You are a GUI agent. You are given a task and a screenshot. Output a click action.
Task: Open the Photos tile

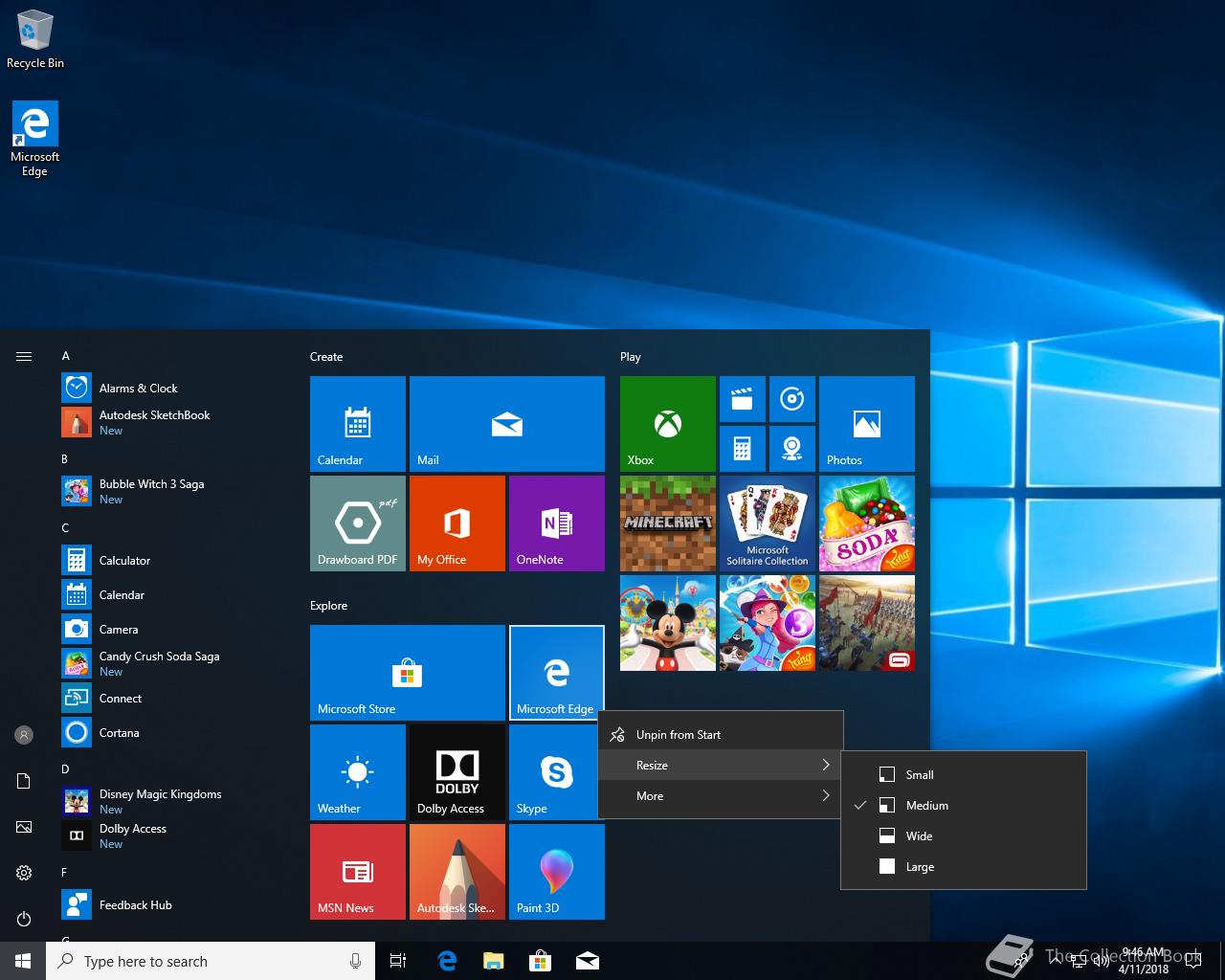[x=867, y=424]
